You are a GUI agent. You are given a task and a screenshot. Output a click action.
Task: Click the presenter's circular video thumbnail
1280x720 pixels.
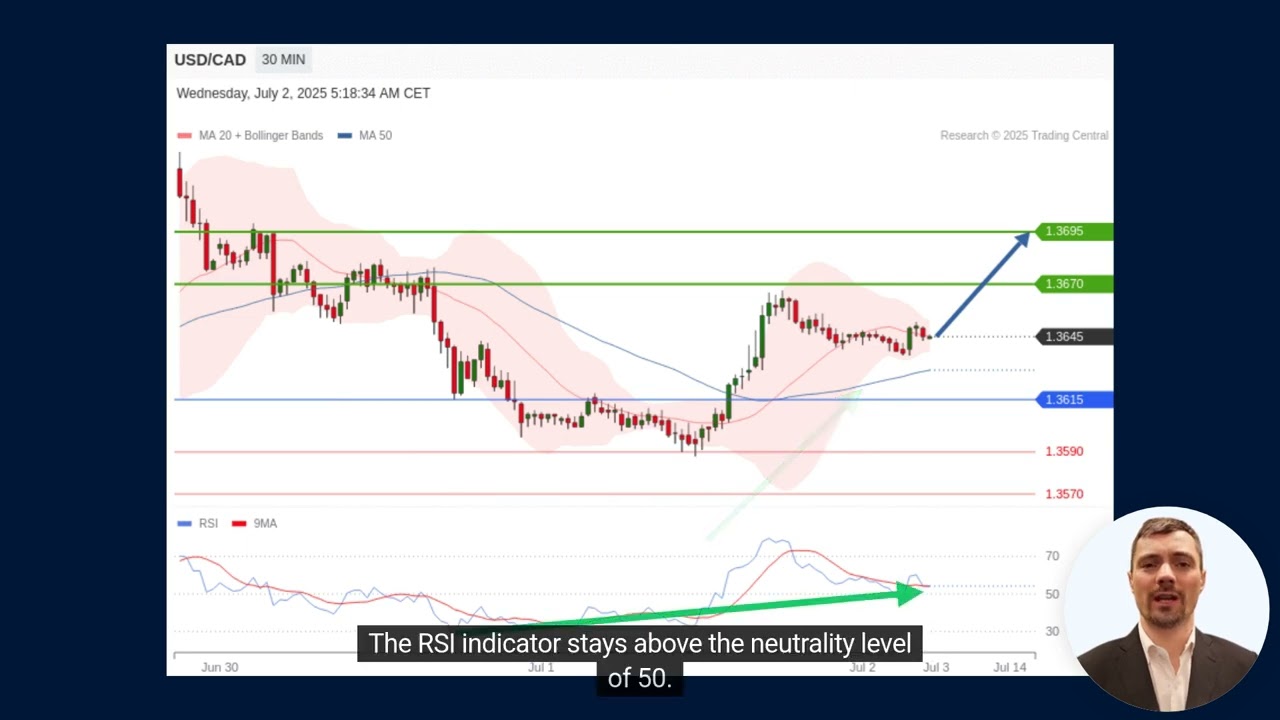tap(1166, 609)
